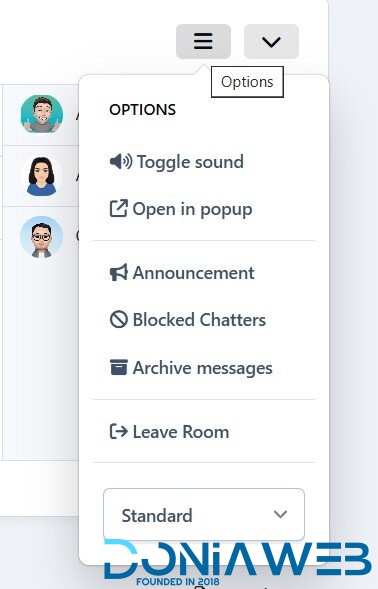Select the teal-background thumbs-up avatar
The width and height of the screenshot is (378, 589).
point(42,114)
